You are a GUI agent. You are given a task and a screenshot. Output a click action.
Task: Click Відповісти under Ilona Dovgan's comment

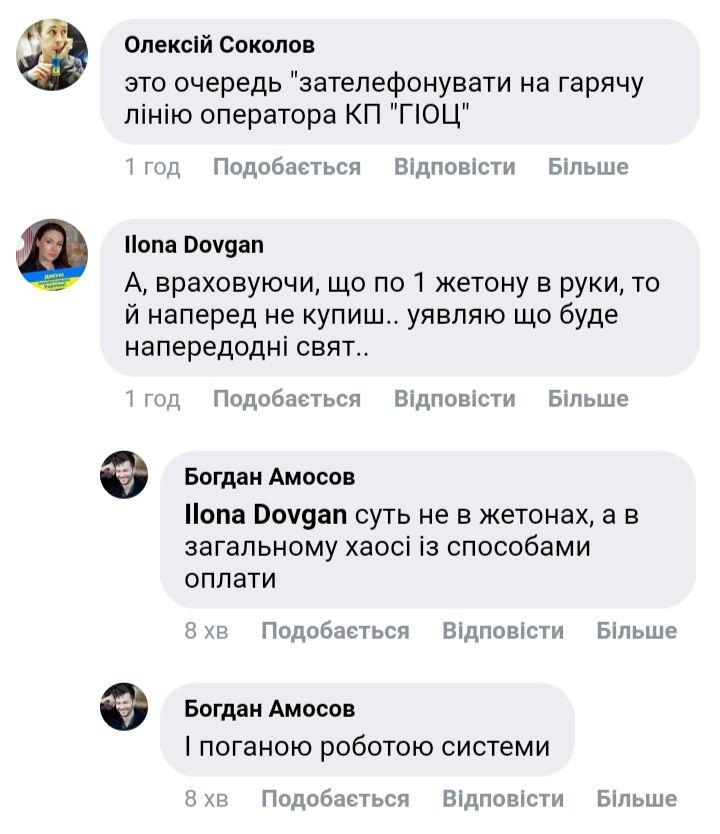(454, 399)
